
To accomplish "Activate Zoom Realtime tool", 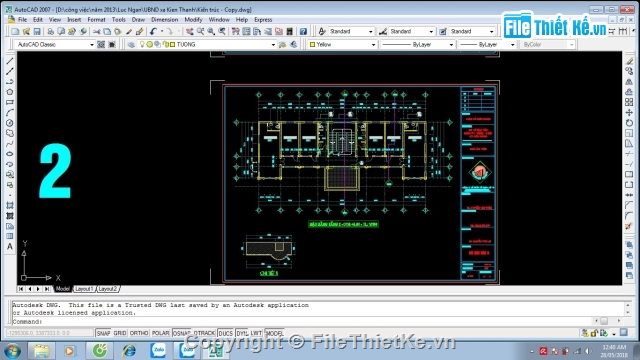I will click(x=200, y=31).
